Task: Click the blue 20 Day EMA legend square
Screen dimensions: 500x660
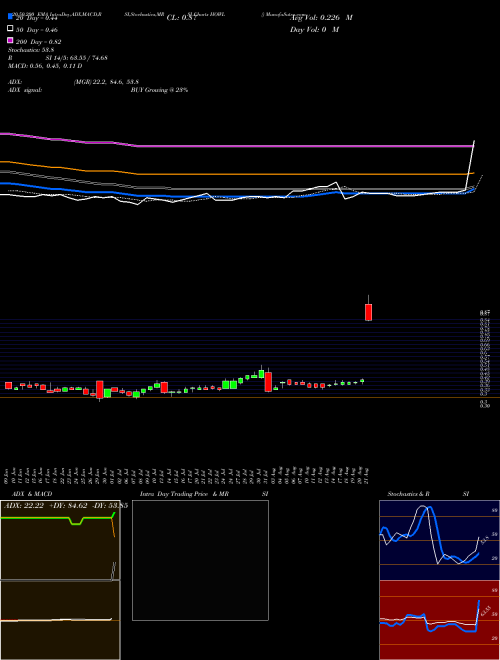Action: coord(10,16)
